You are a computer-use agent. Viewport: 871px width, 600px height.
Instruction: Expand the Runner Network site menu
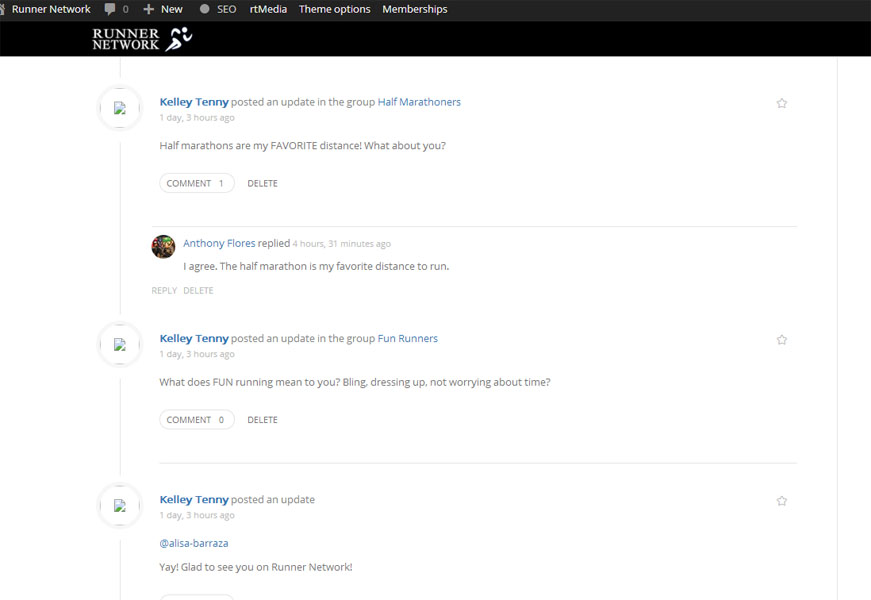50,9
